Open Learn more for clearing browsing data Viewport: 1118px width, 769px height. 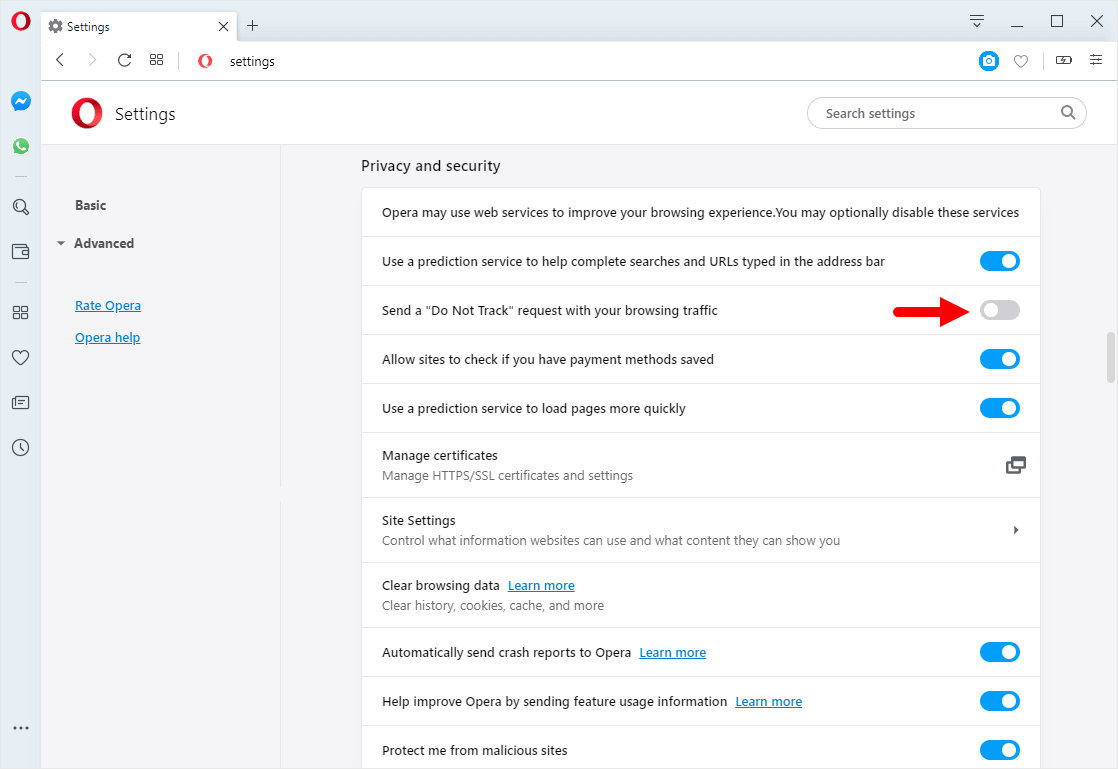(541, 586)
